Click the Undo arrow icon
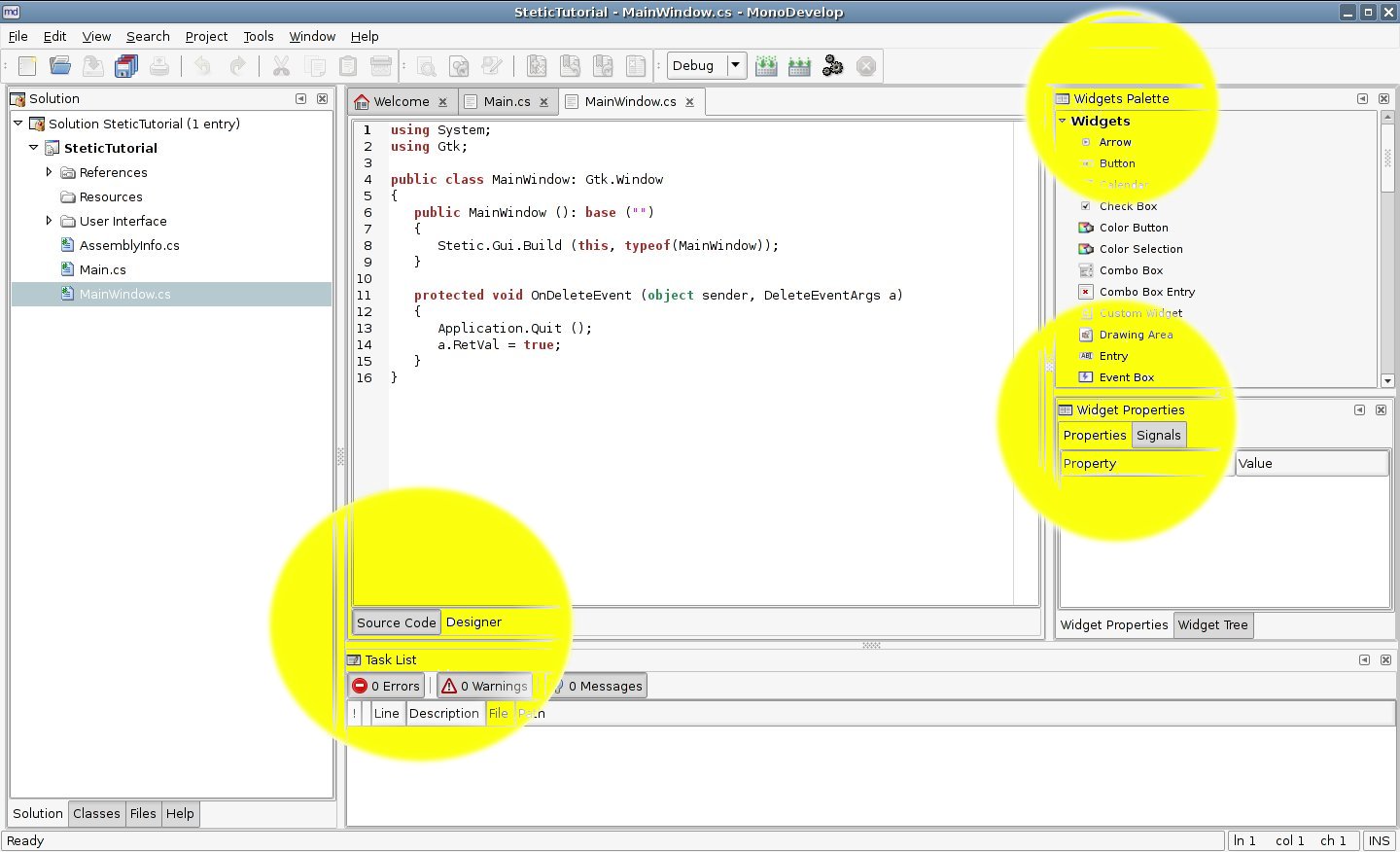1400x852 pixels. 202,66
